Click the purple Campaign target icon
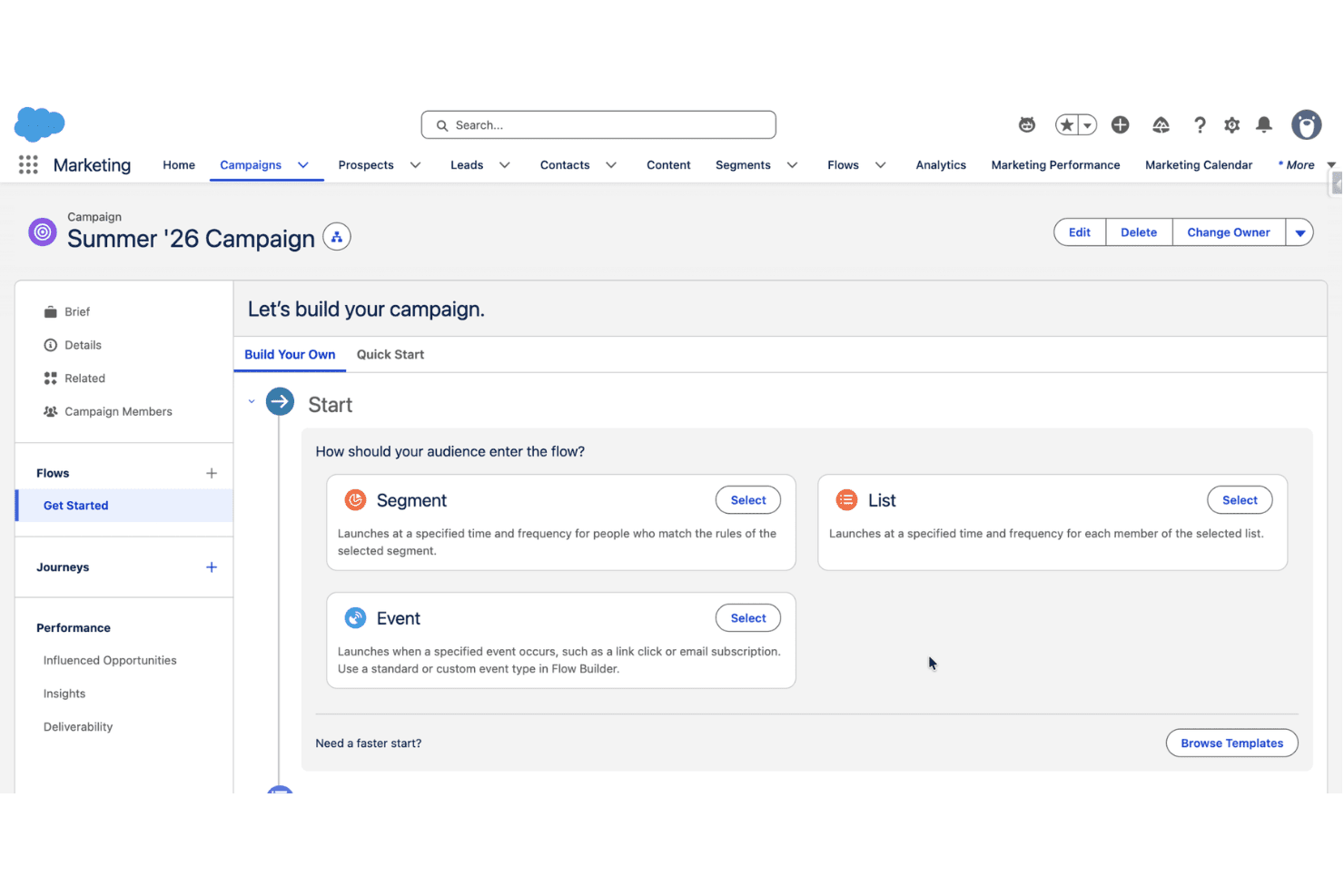This screenshot has height=896, width=1344. pos(43,231)
